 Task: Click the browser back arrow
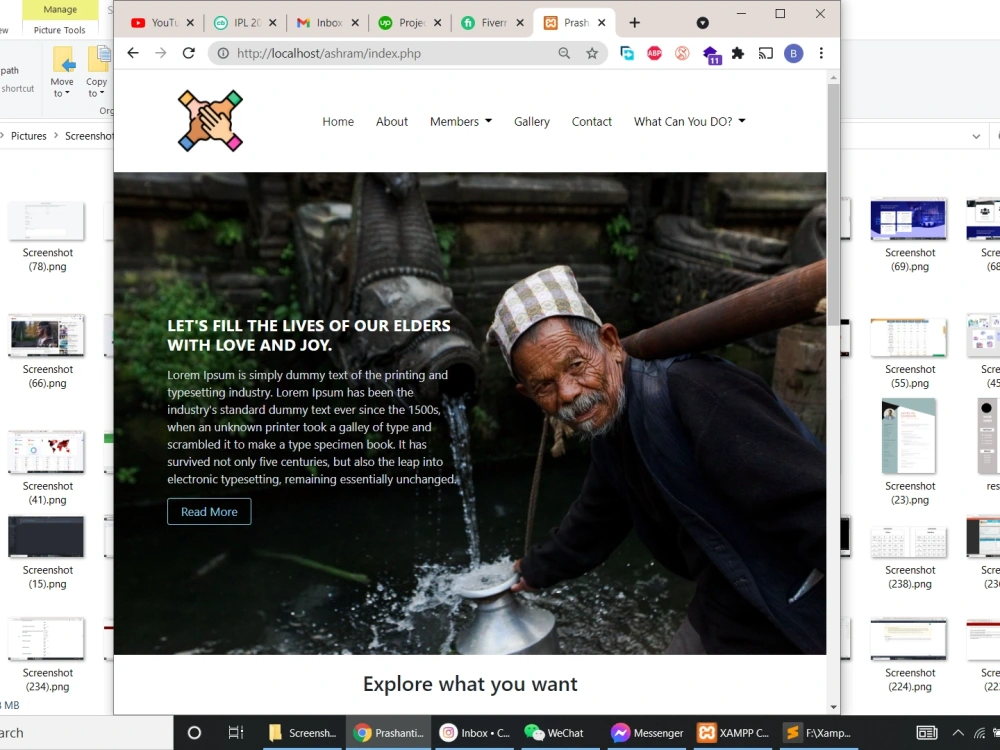133,53
